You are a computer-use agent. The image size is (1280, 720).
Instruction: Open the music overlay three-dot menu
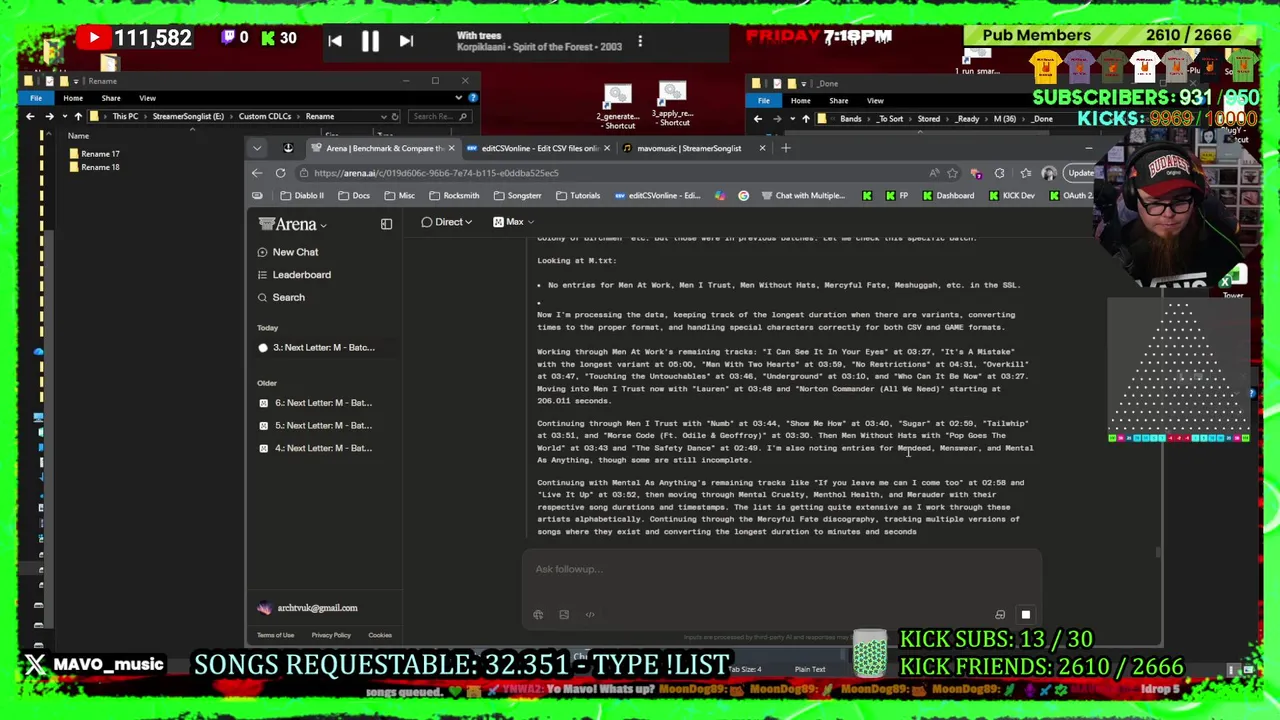[640, 42]
